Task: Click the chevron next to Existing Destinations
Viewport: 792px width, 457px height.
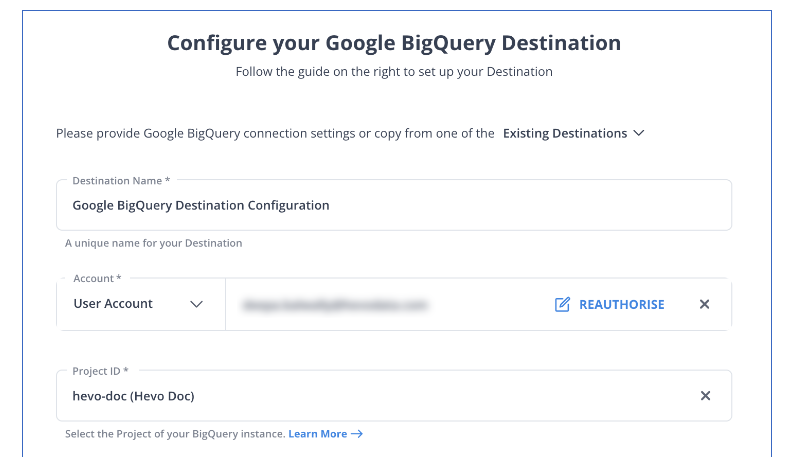Action: (639, 133)
